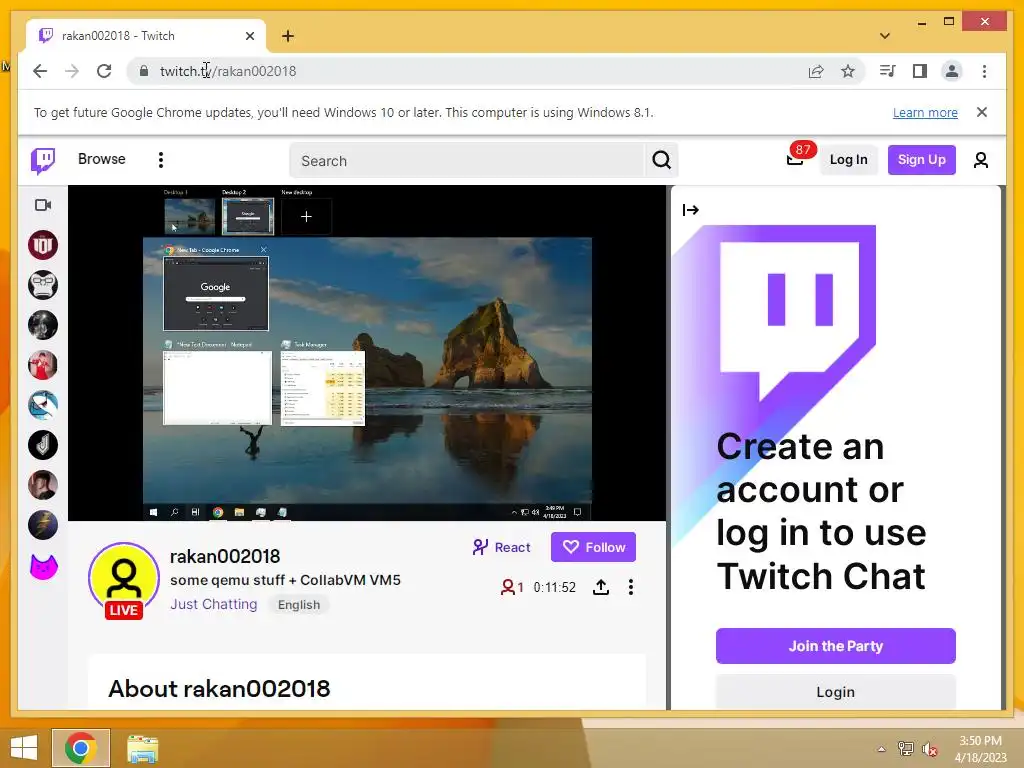Image resolution: width=1024 pixels, height=768 pixels.
Task: Open the Browse page
Action: 101,159
